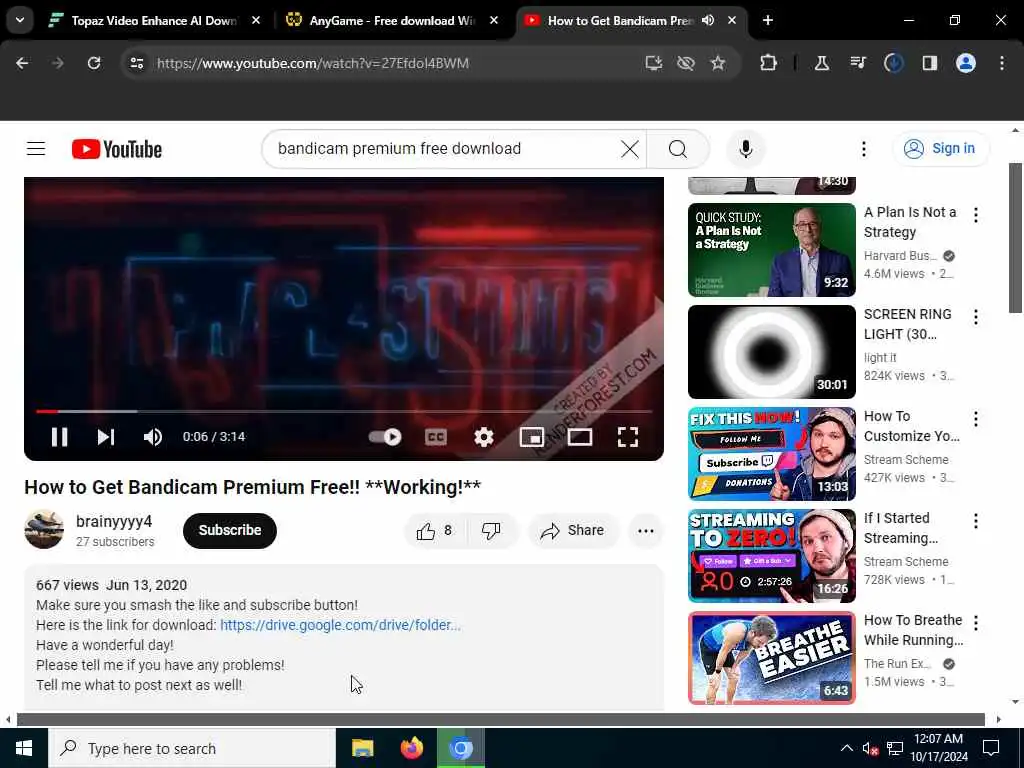Mute the video player volume
The image size is (1024, 768).
152,437
